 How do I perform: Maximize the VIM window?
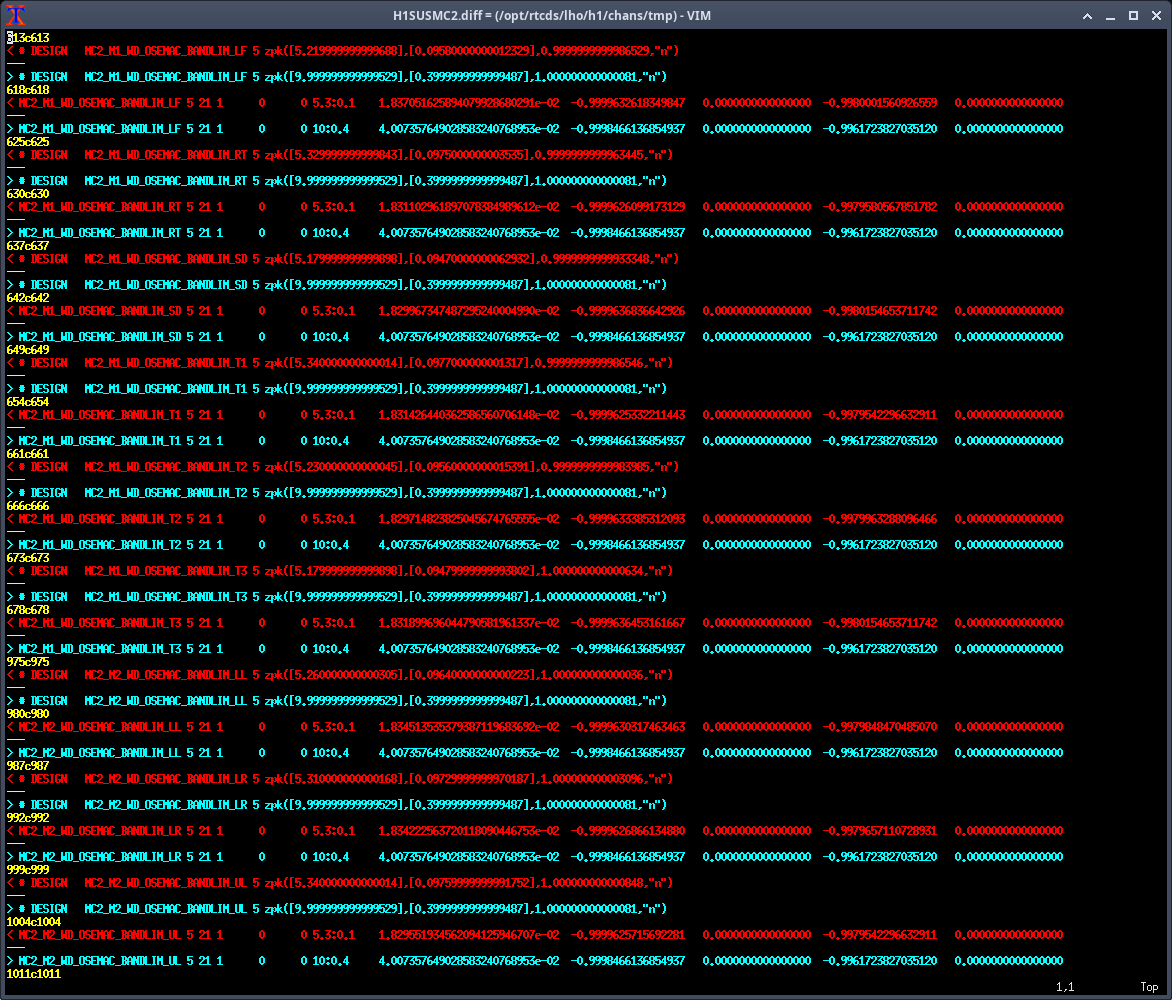(x=1133, y=16)
